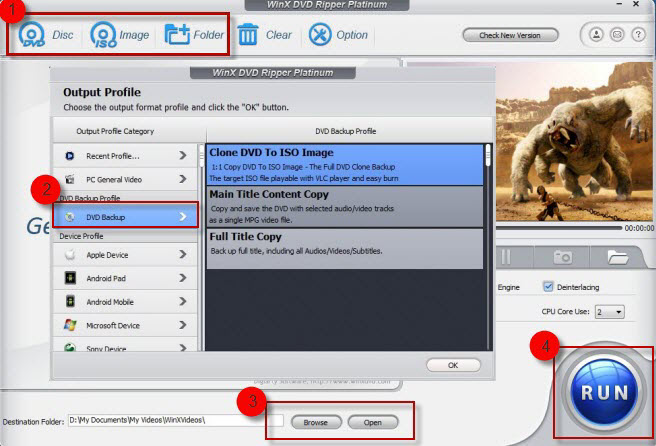656x446 pixels.
Task: Click the Microsoft Device Windows logo
Action: coord(70,325)
